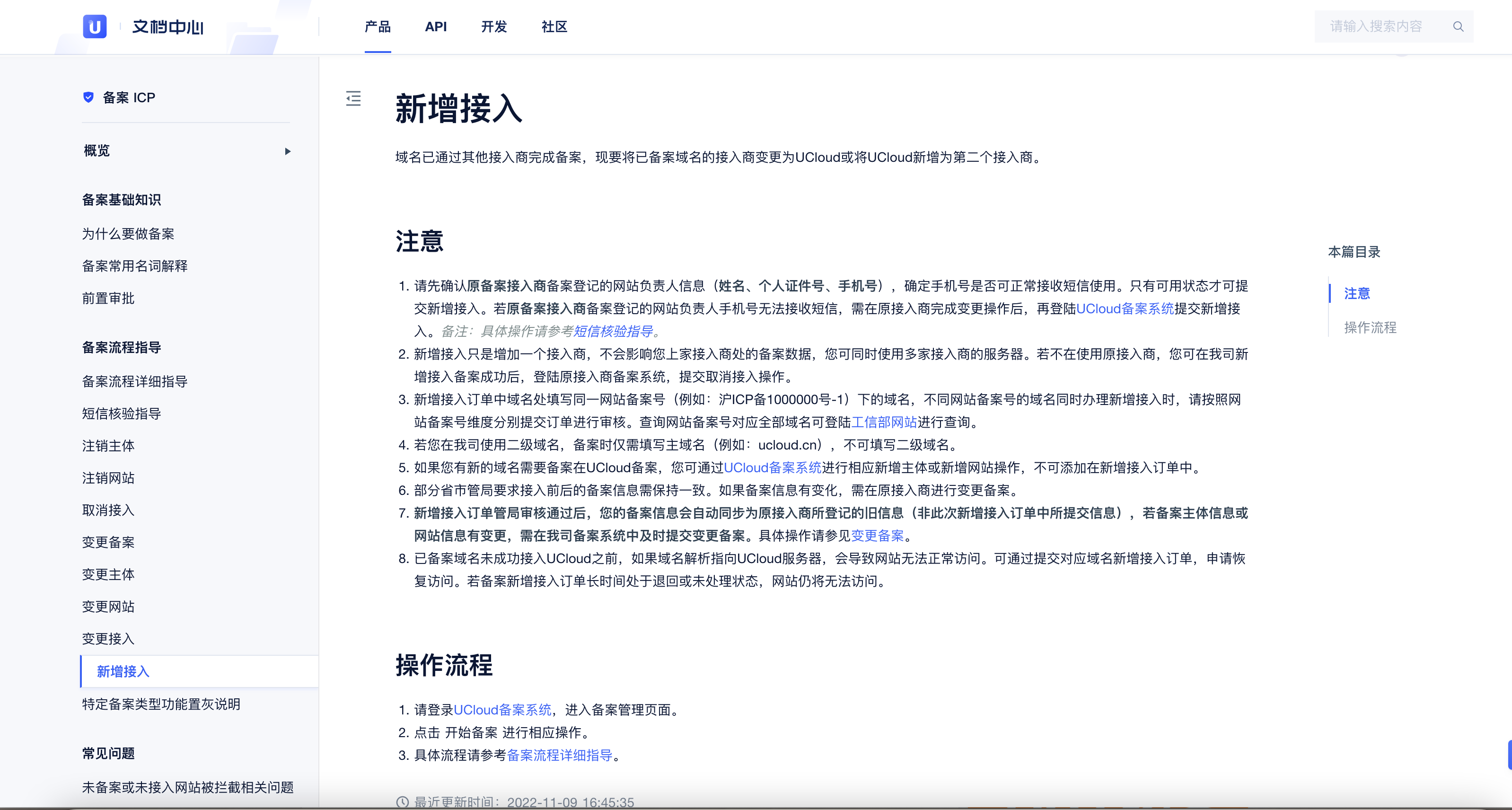The image size is (1512, 810).
Task: Open the 开发 tab
Action: tap(494, 26)
